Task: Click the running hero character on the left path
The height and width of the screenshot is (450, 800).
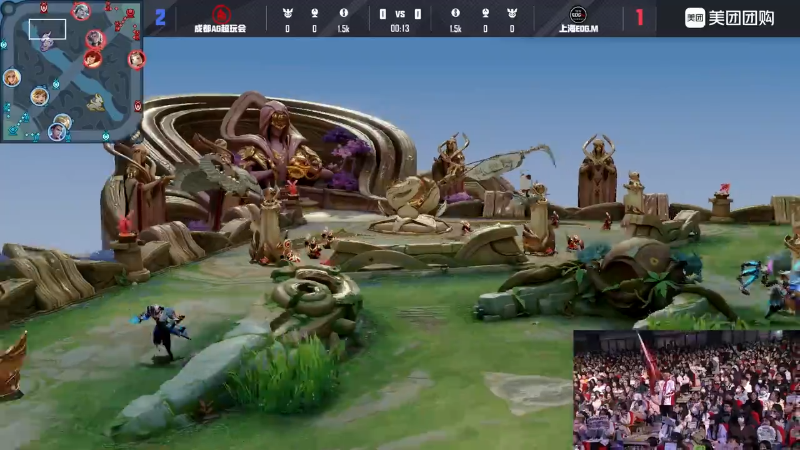Action: (162, 332)
